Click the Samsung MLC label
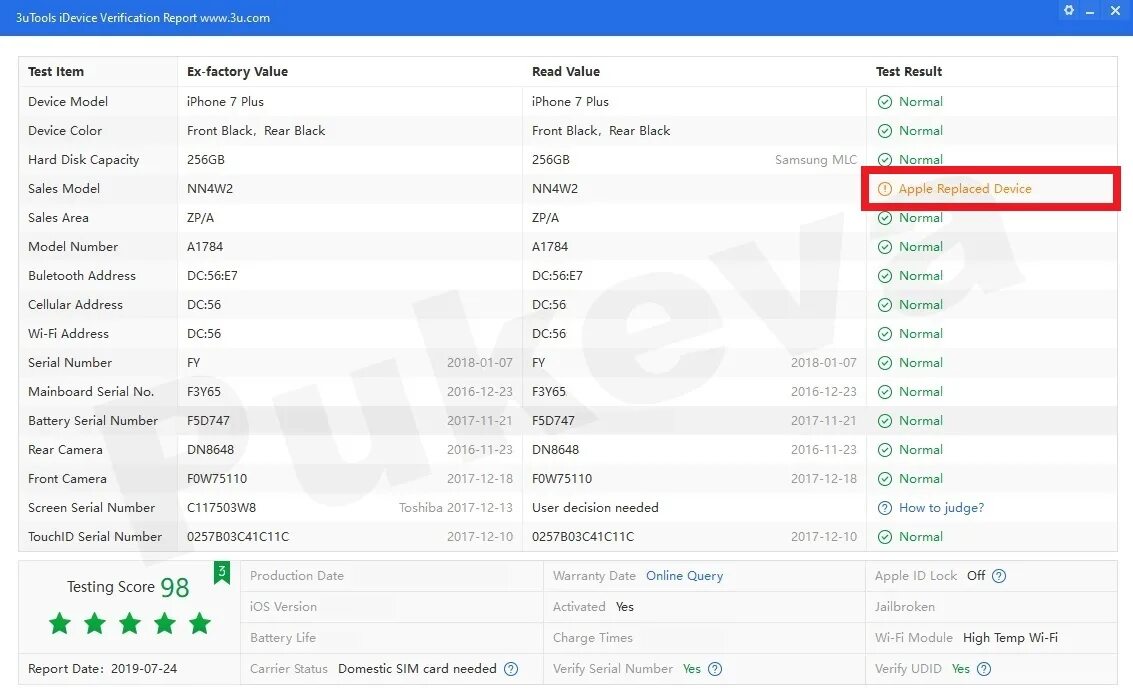This screenshot has width=1133, height=693. (816, 160)
